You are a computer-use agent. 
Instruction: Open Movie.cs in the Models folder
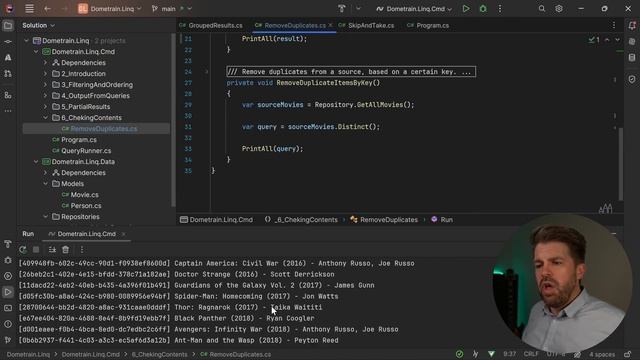pos(84,195)
